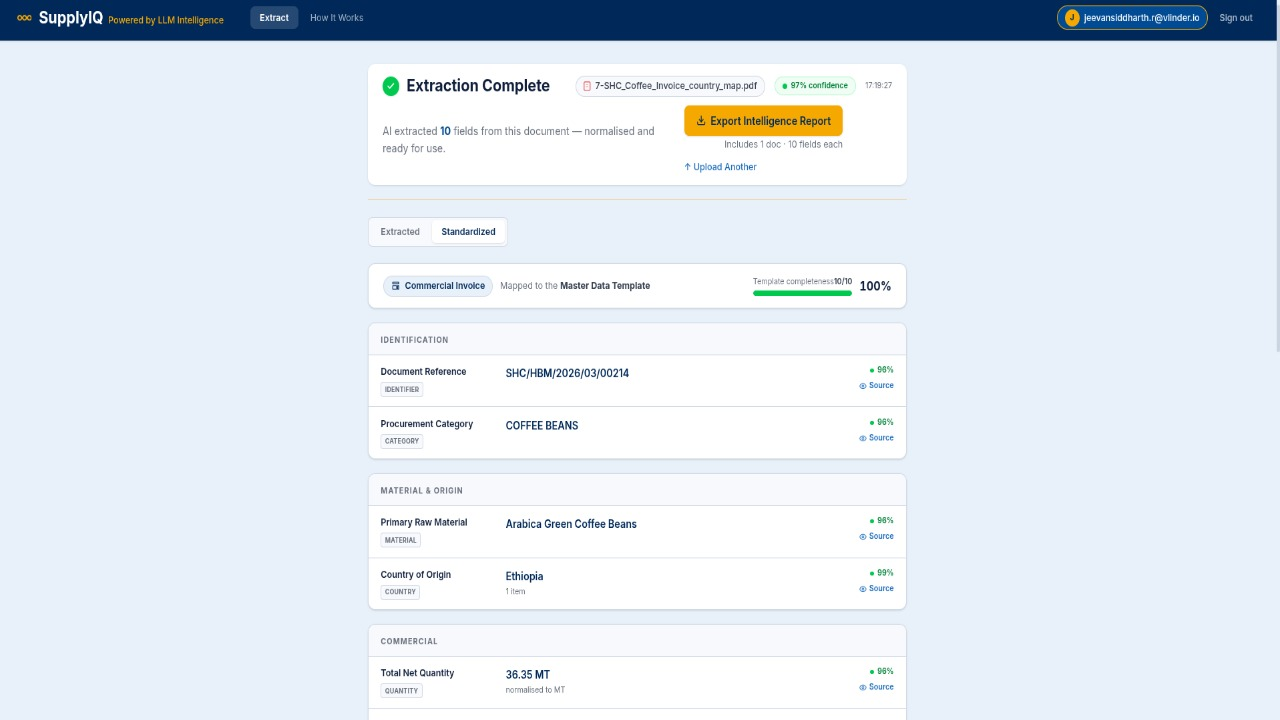Select the Standardized tab
The height and width of the screenshot is (720, 1280).
pos(469,232)
